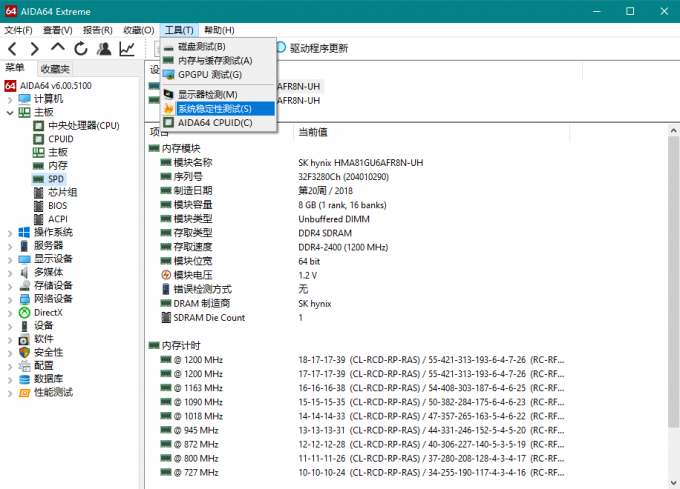Select the SDRAM Die Count row

362,318
